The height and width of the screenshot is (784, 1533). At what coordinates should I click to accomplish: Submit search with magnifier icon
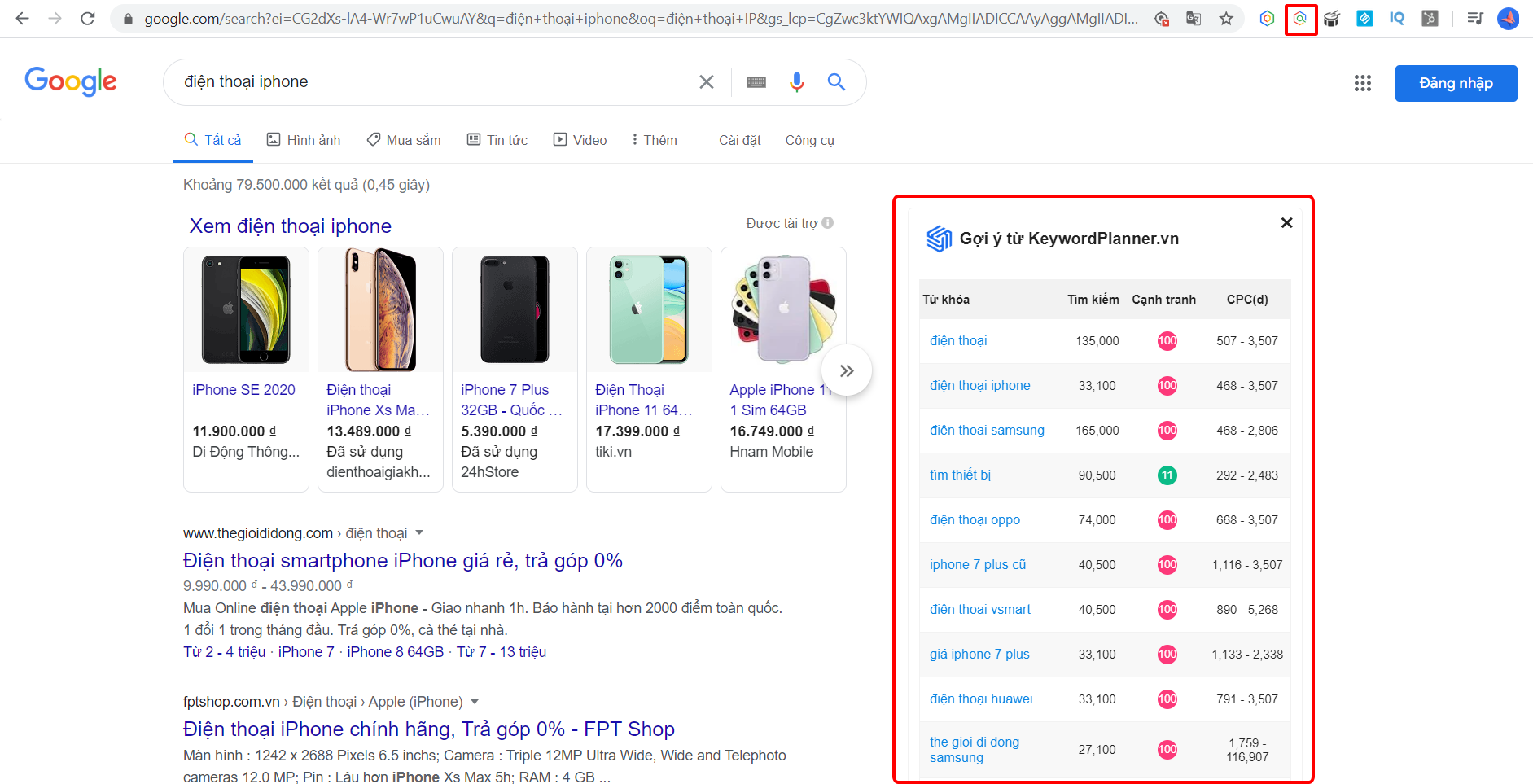[836, 81]
